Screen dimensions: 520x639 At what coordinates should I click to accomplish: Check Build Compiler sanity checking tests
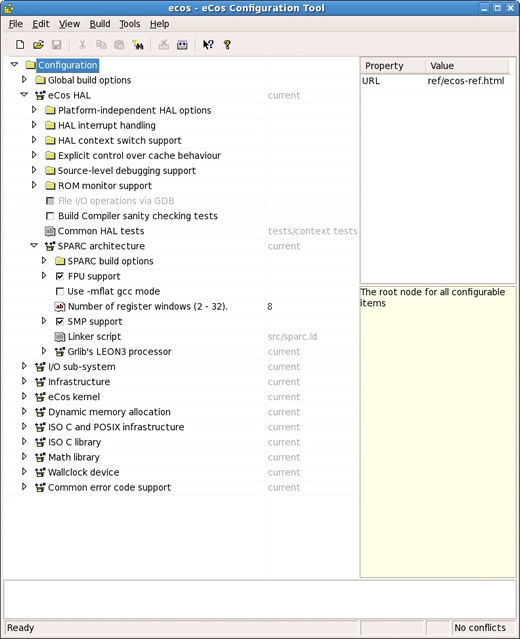click(x=50, y=216)
